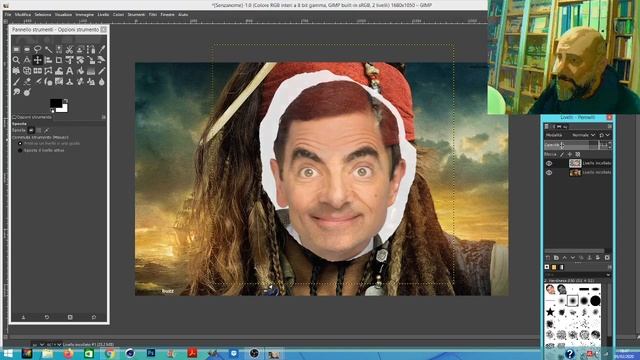Select the Airbrush tool
The height and width of the screenshot is (360, 640).
point(38,82)
